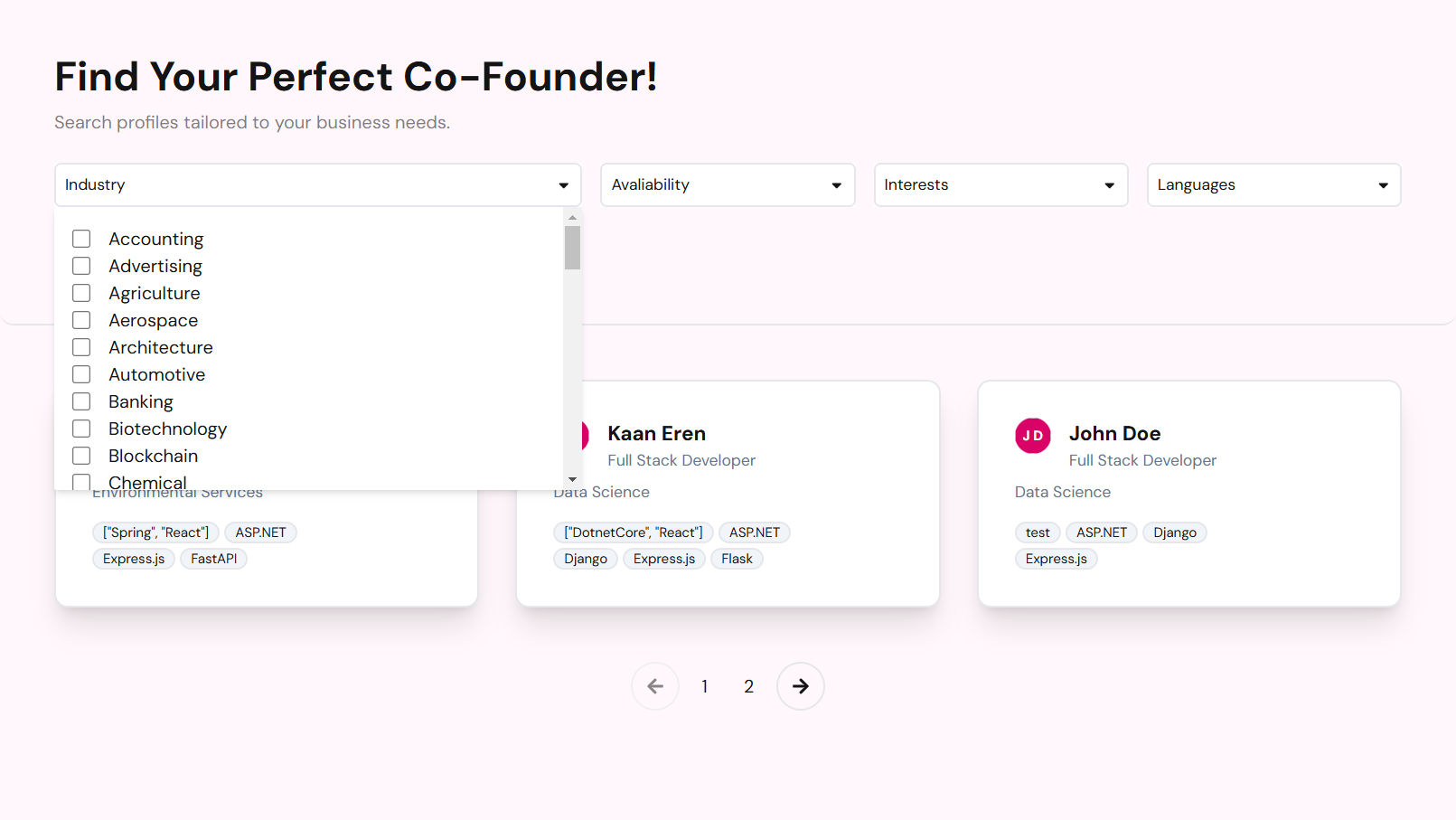This screenshot has height=820, width=1456.
Task: Click the scroll down arrow in industry list
Action: [x=572, y=479]
